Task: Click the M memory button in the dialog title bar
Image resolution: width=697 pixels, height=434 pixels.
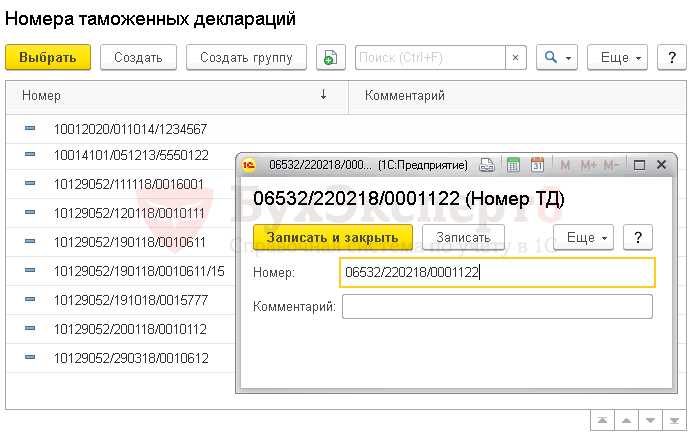Action: coord(565,165)
